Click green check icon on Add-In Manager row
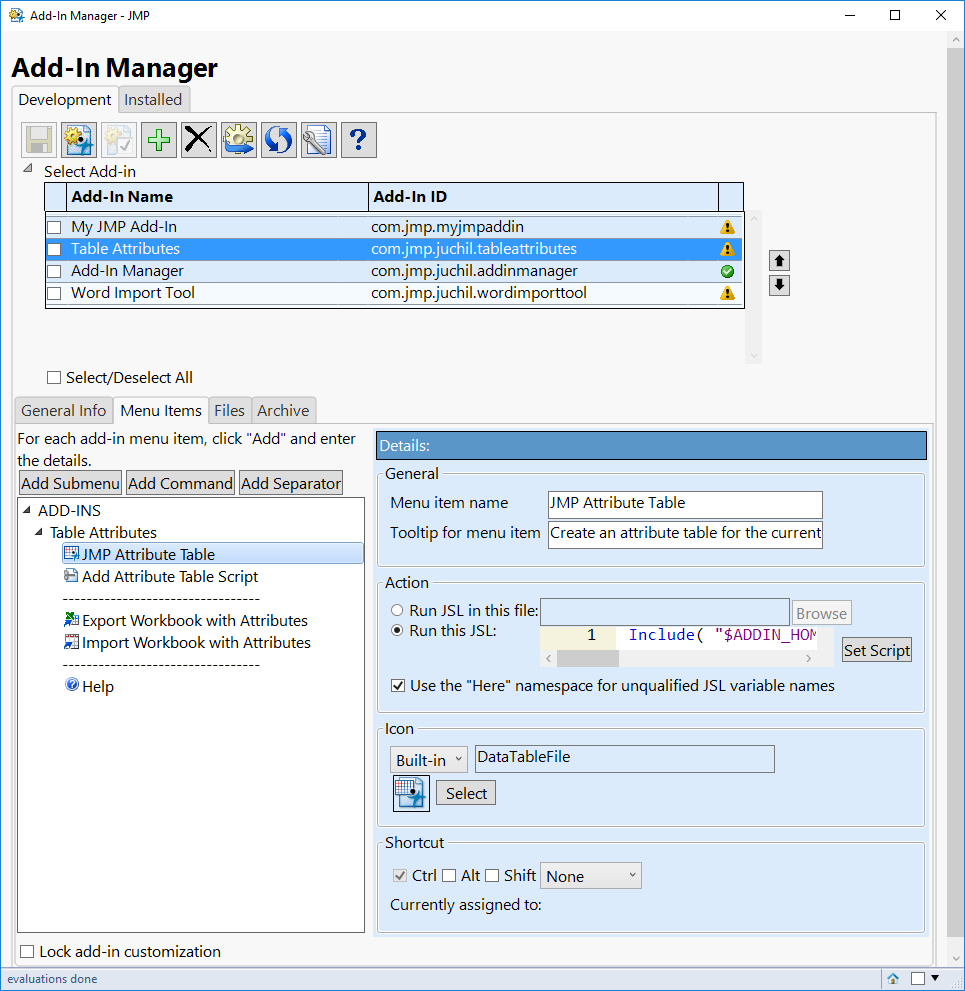 [x=727, y=271]
